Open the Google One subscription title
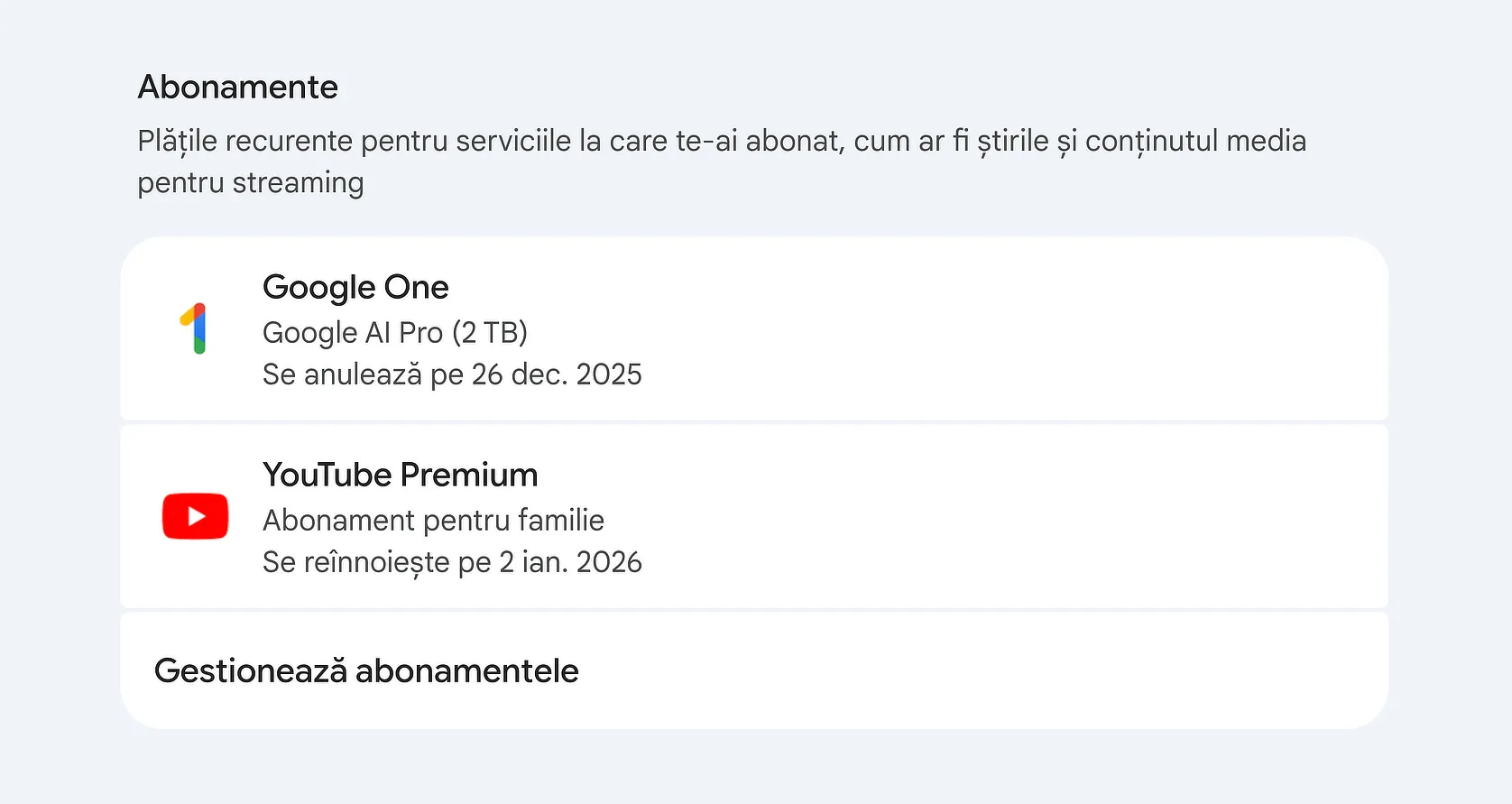 click(355, 287)
